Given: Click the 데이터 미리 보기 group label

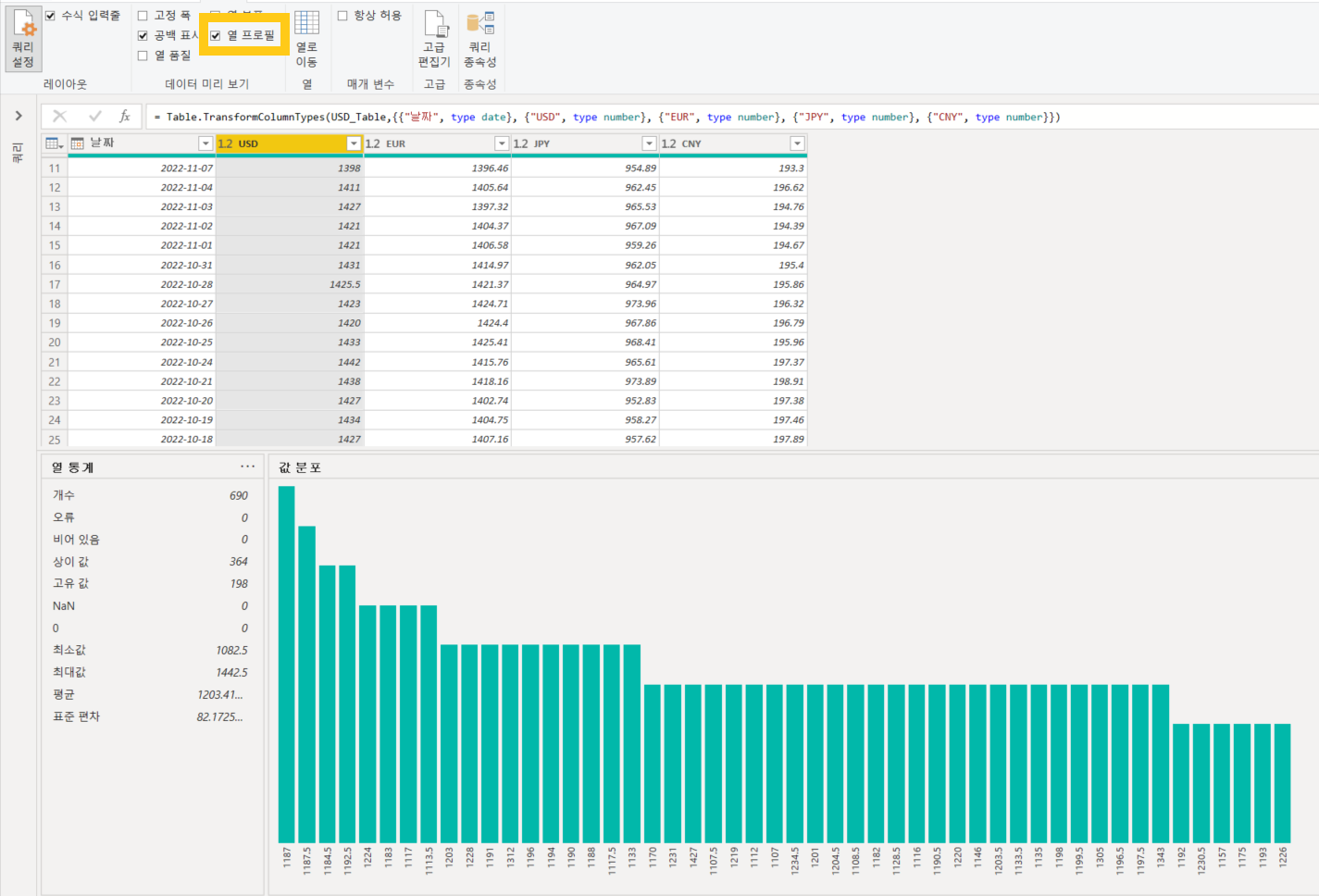Looking at the screenshot, I should click(207, 83).
